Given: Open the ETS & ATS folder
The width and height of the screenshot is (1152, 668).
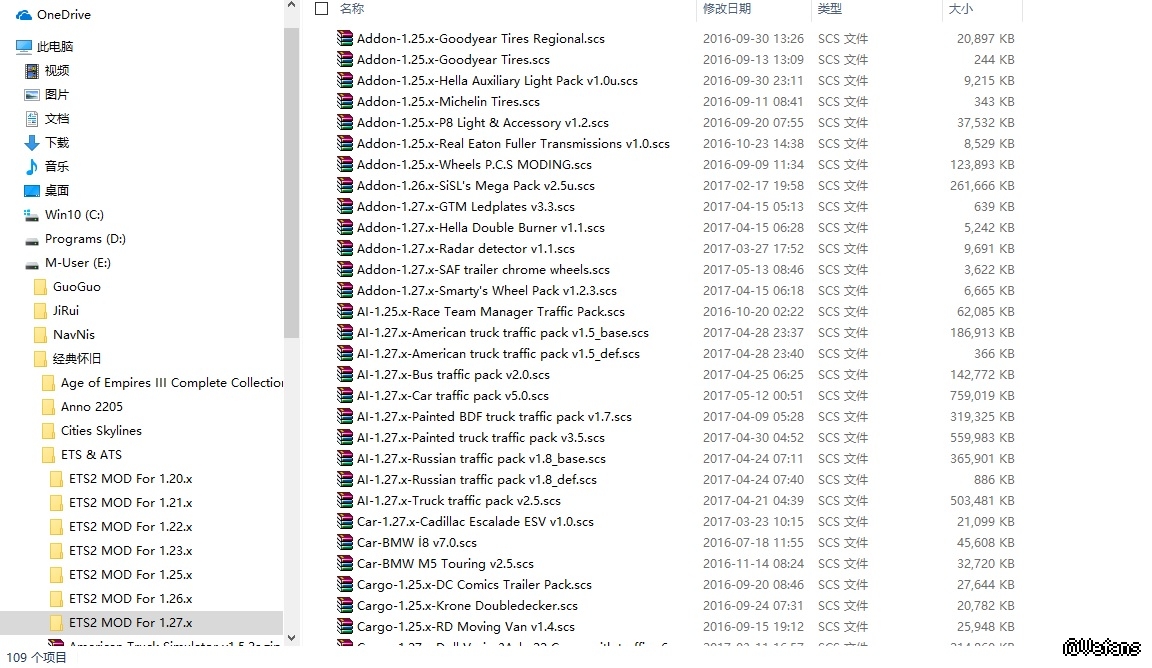Looking at the screenshot, I should tap(91, 455).
